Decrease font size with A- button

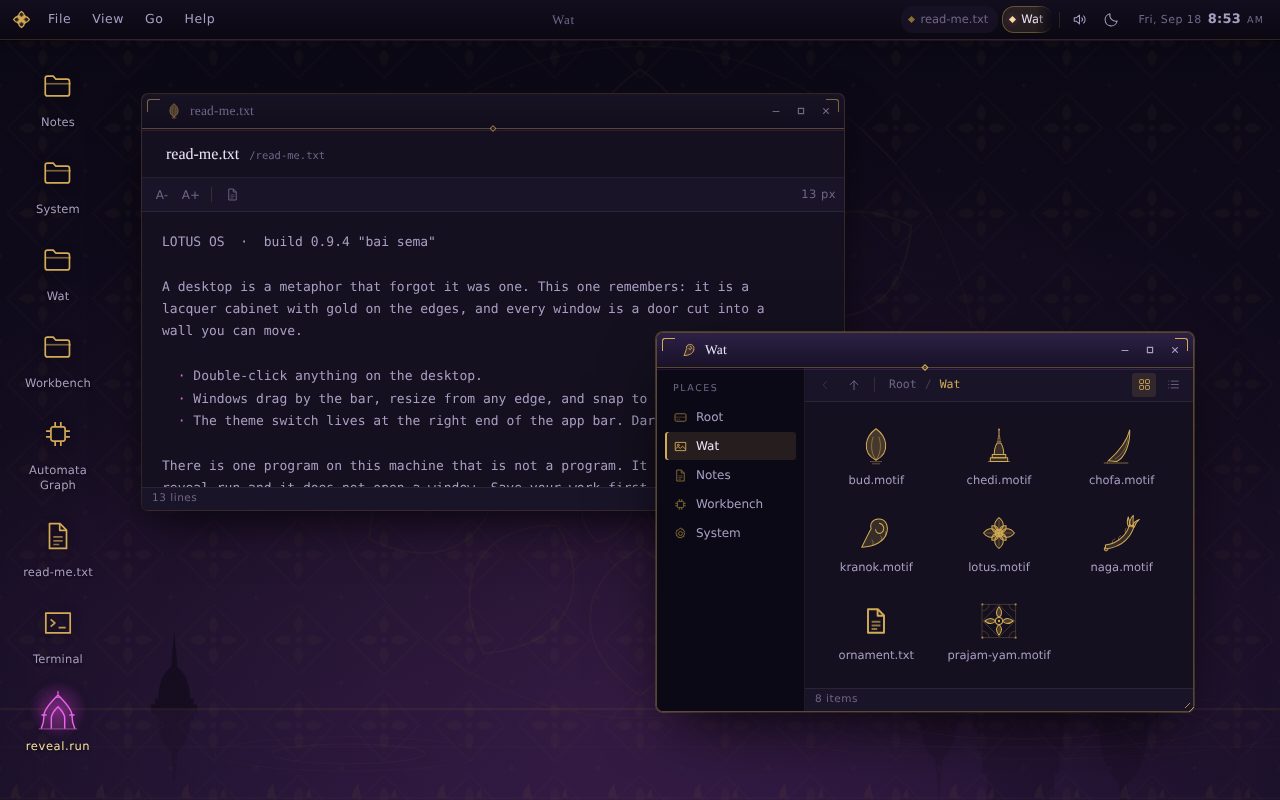click(162, 195)
